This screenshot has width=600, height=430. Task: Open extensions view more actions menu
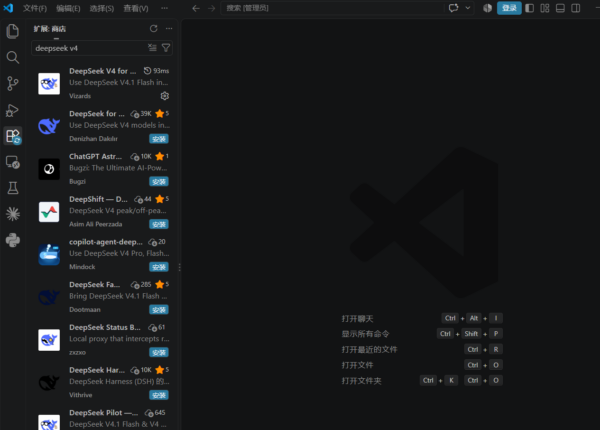(169, 29)
